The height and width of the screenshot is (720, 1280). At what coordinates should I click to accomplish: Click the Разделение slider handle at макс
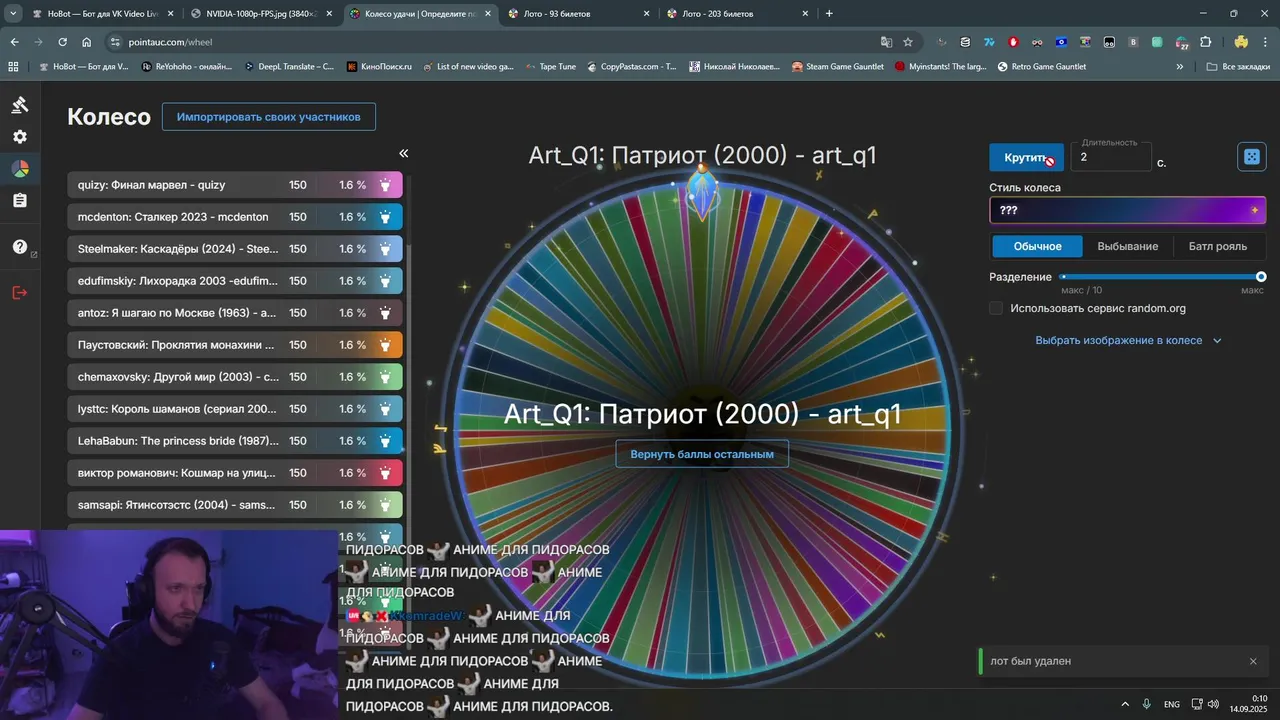[1261, 277]
